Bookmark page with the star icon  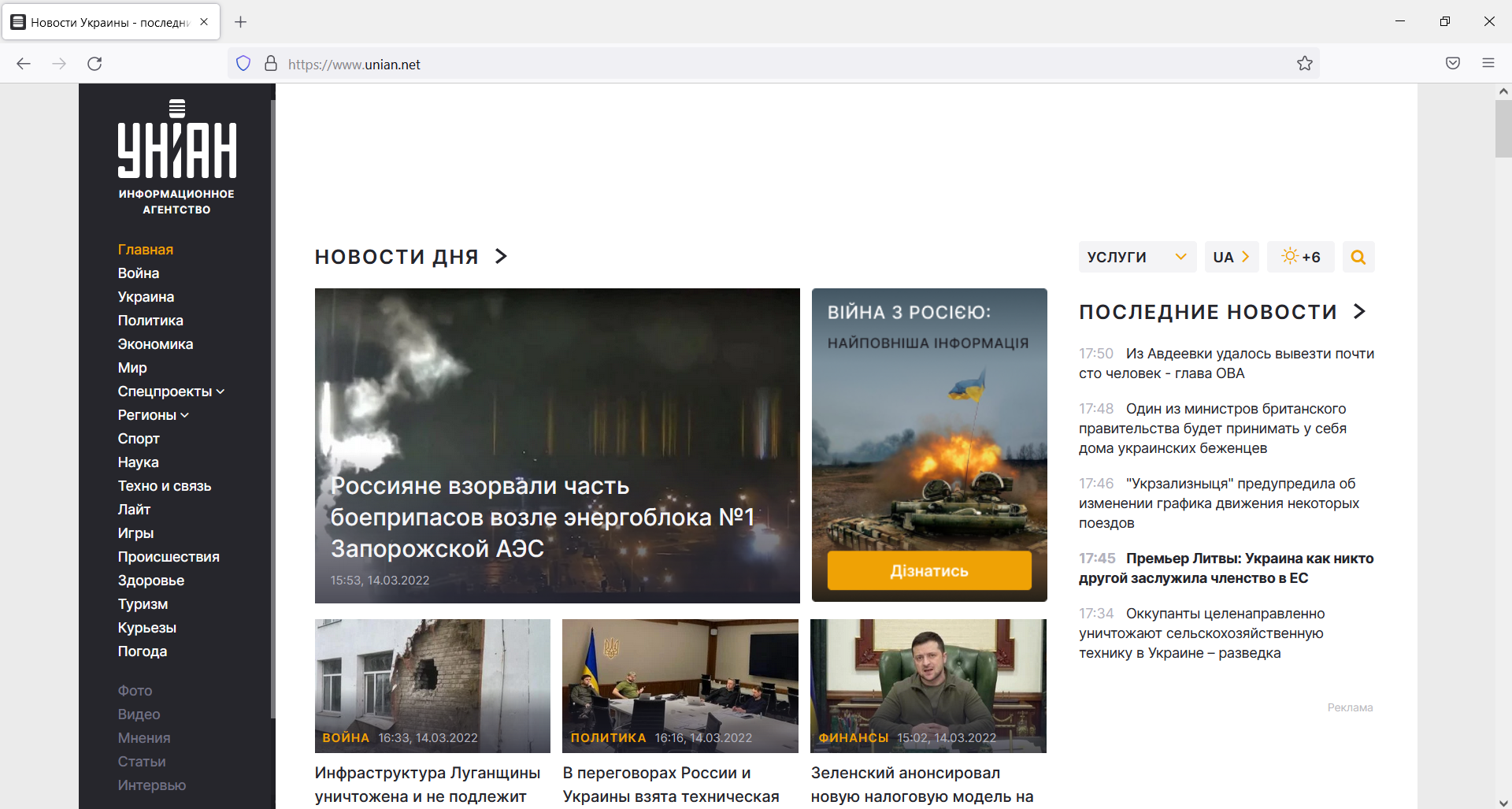tap(1305, 63)
